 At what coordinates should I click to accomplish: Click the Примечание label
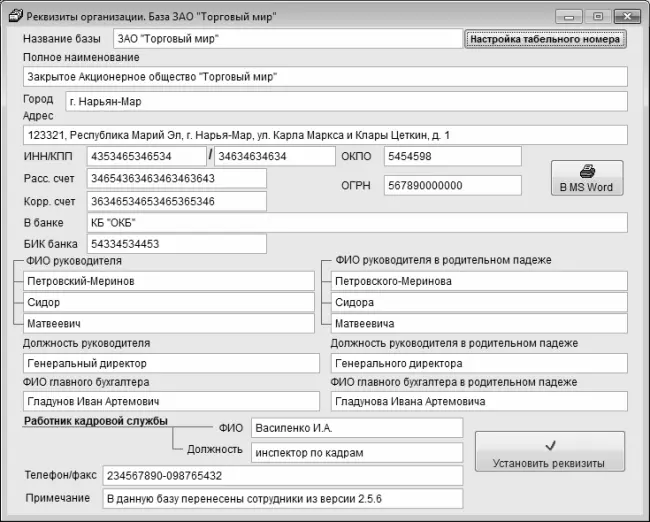pyautogui.click(x=58, y=498)
